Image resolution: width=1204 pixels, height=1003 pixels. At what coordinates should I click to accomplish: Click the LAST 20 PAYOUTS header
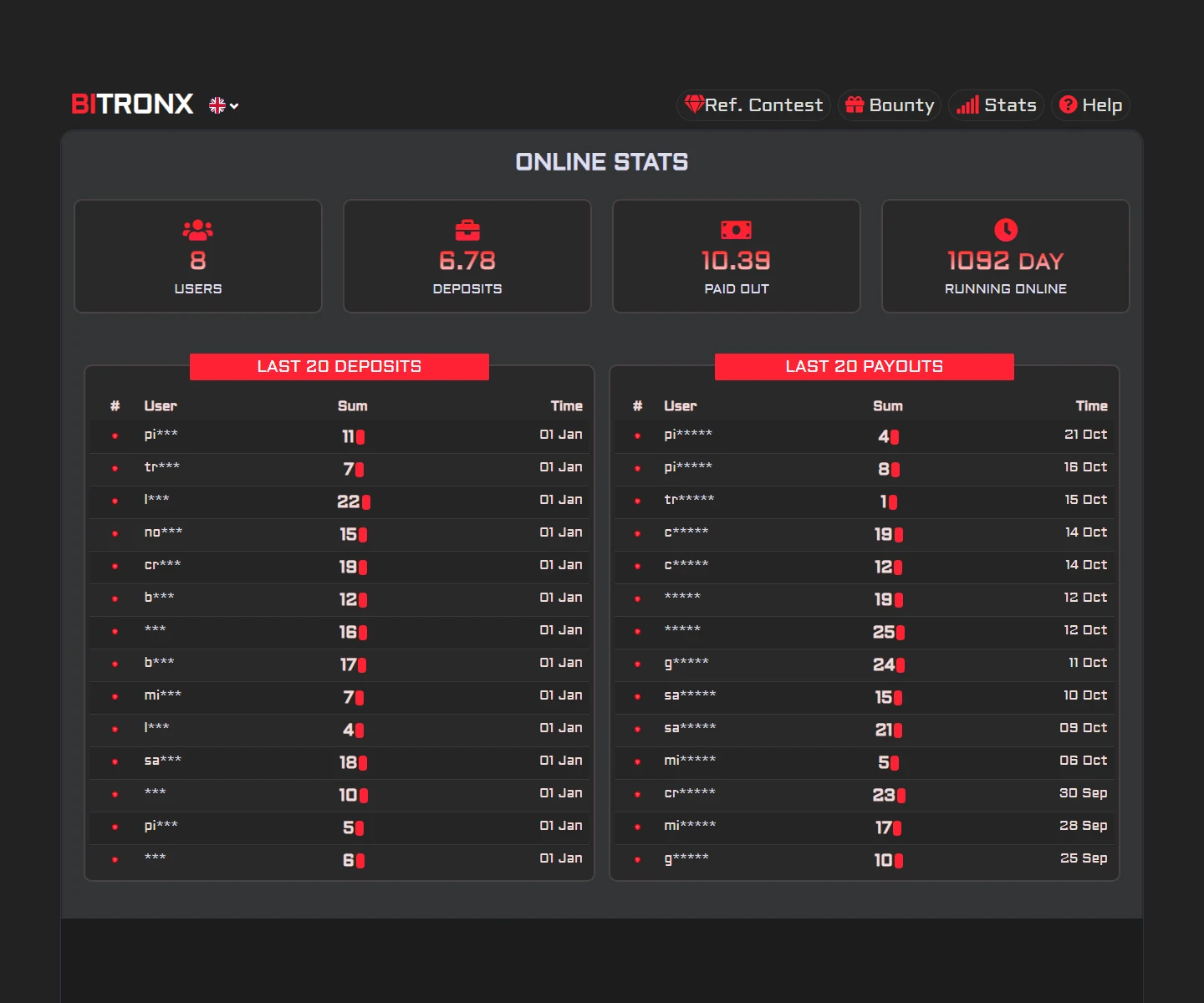865,366
